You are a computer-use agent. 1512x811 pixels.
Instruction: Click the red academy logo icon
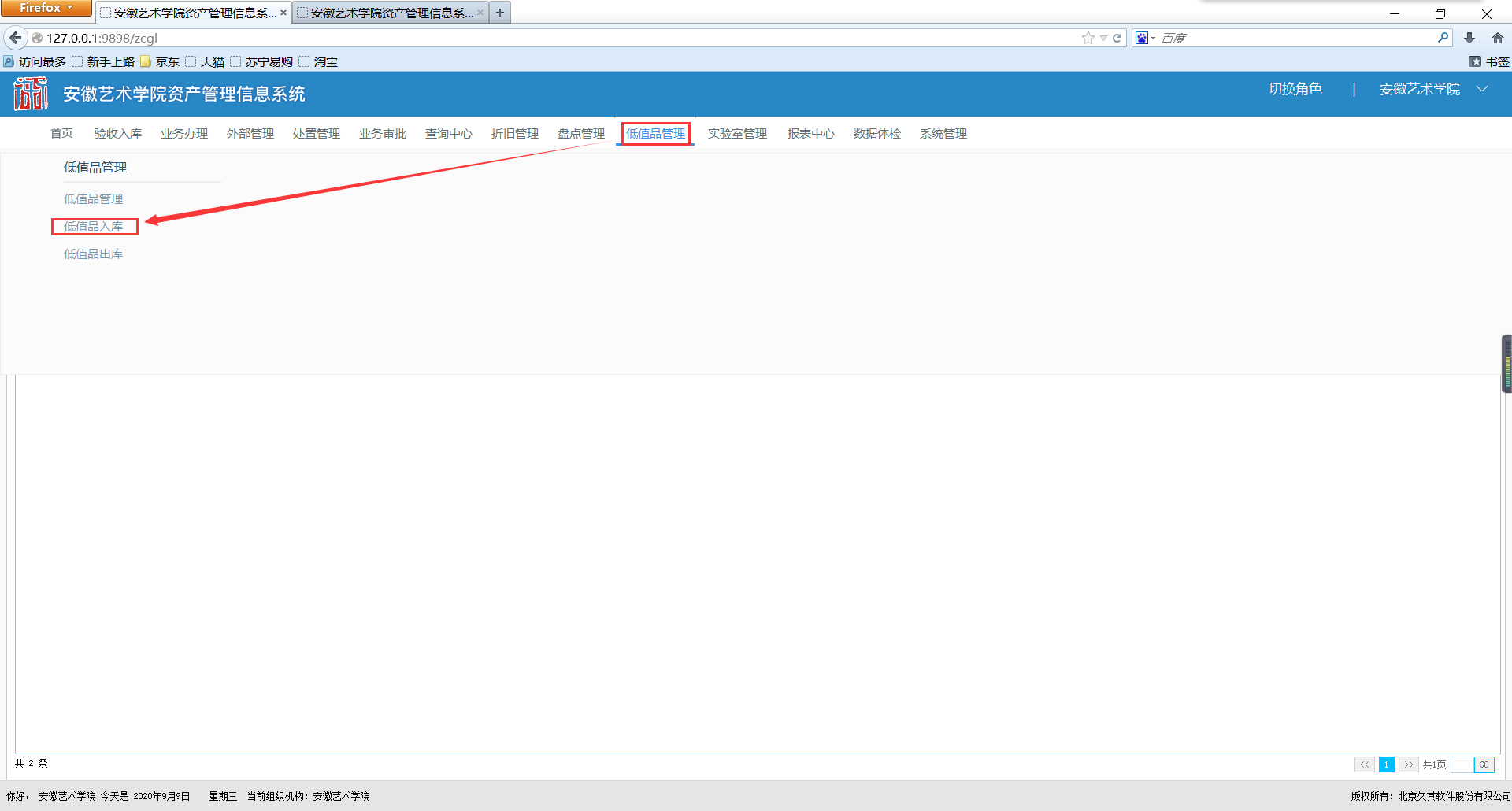[31, 94]
